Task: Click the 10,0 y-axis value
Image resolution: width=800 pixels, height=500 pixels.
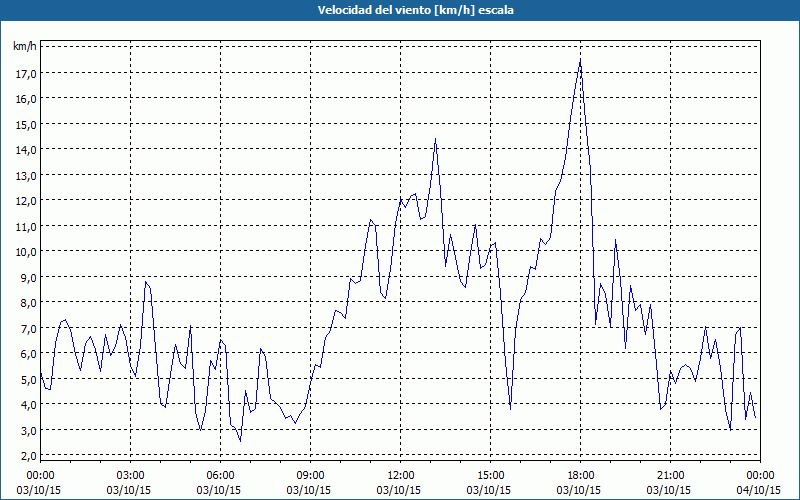Action: click(x=26, y=252)
